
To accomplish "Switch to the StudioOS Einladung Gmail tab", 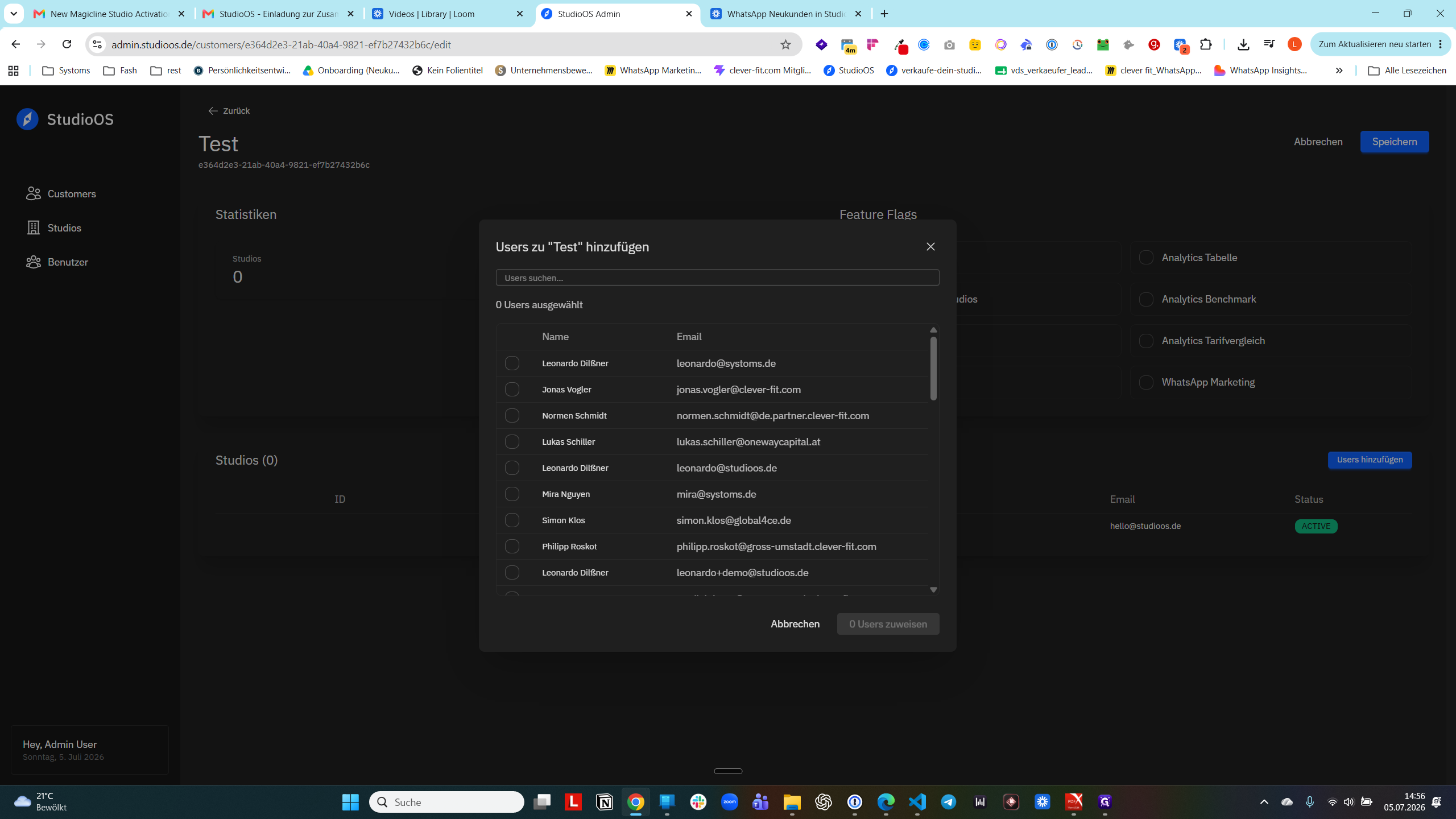I will (279, 14).
